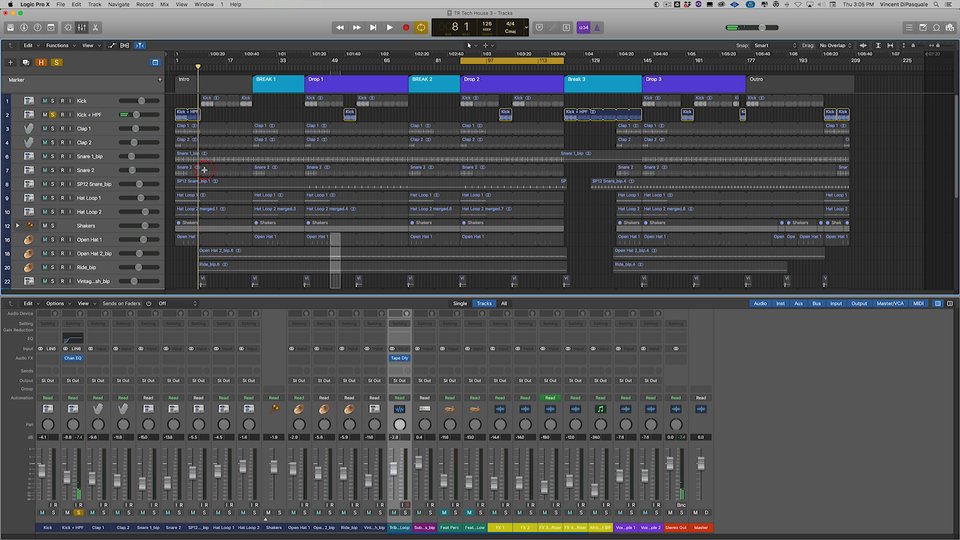Open the List Editors icon
This screenshot has height=540, width=960.
909,28
